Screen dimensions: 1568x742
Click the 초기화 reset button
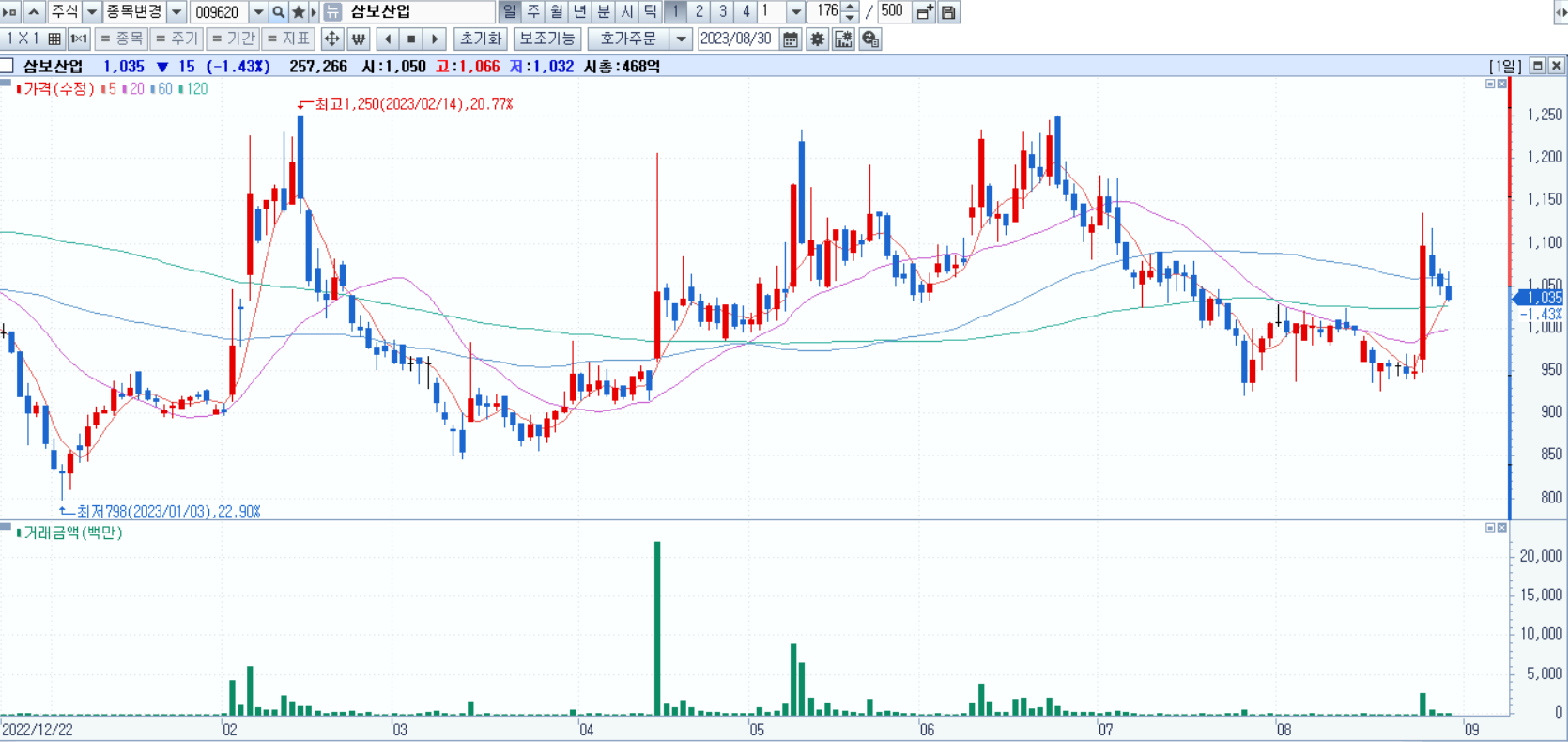coord(481,39)
